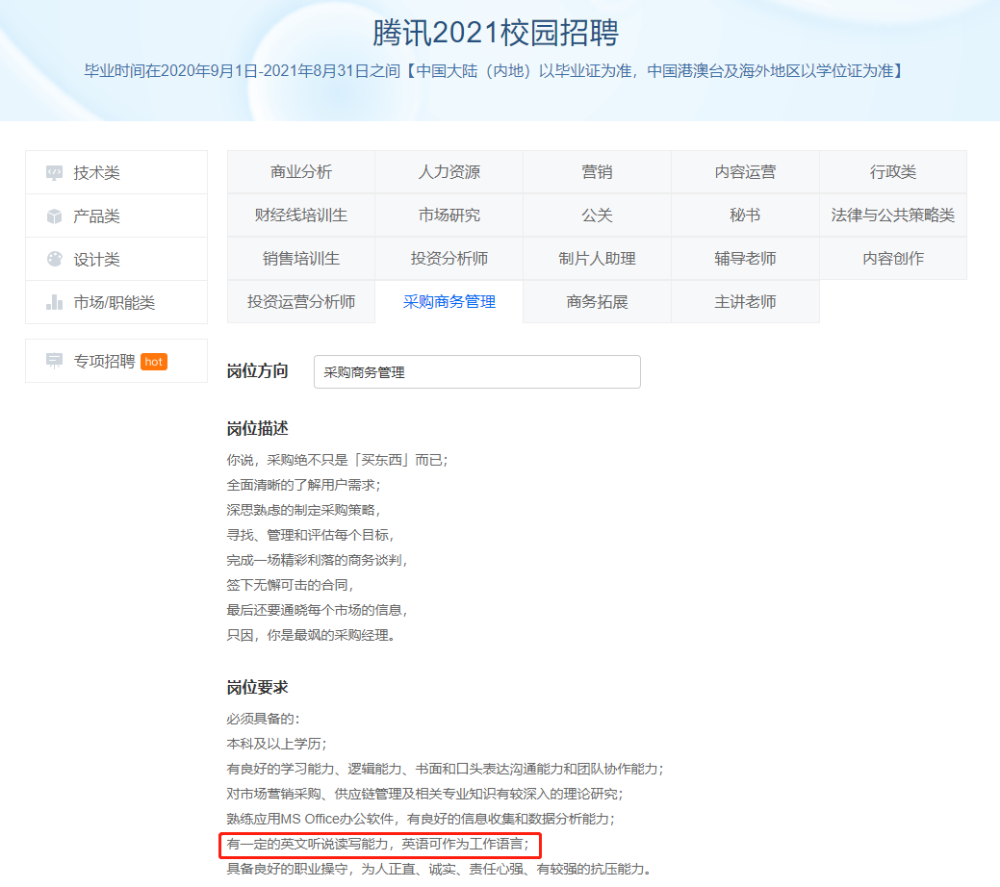
Task: Select the 商业分析 position tab
Action: point(301,172)
